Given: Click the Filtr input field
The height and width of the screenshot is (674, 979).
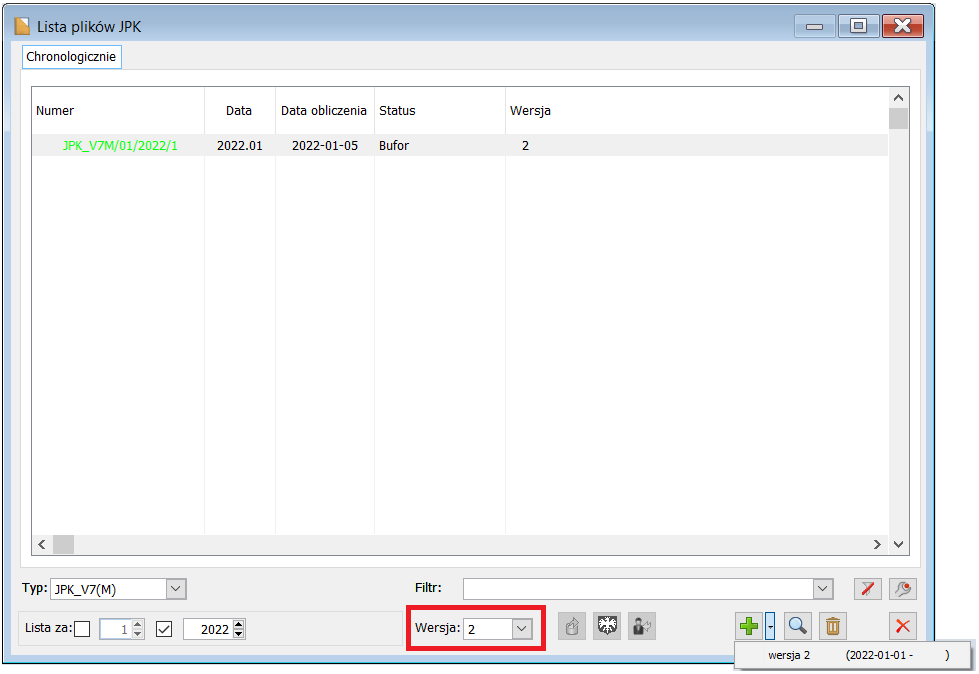Looking at the screenshot, I should click(x=638, y=589).
